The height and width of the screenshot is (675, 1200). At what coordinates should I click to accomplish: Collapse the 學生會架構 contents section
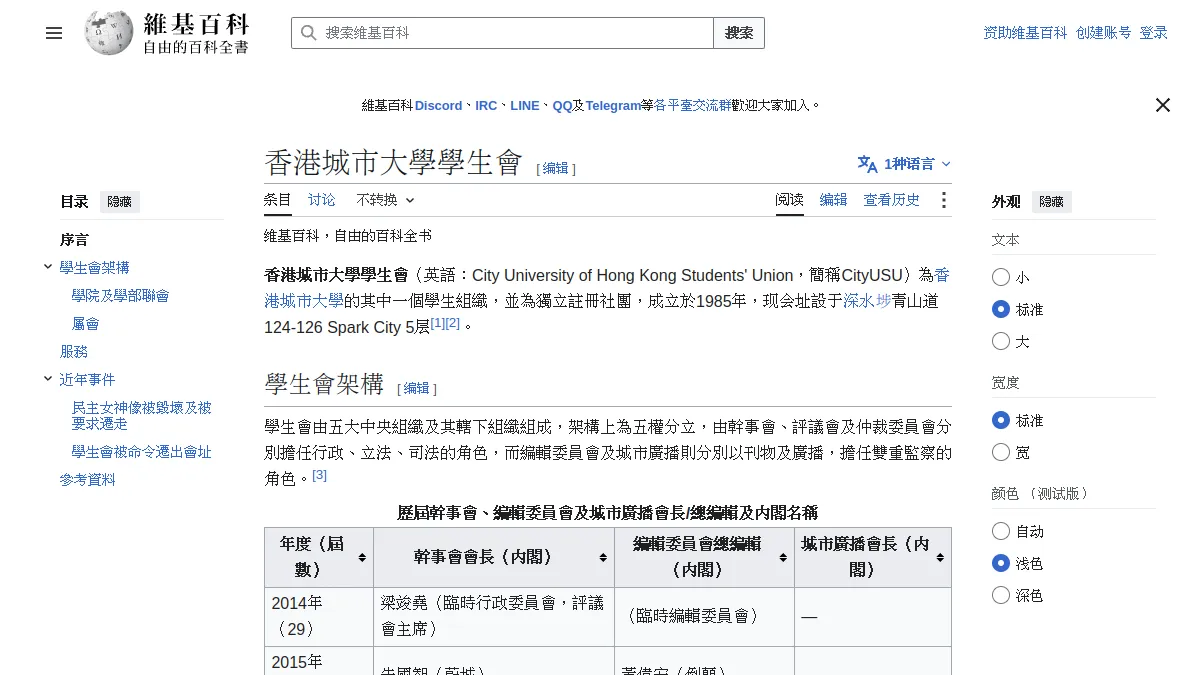tap(48, 267)
